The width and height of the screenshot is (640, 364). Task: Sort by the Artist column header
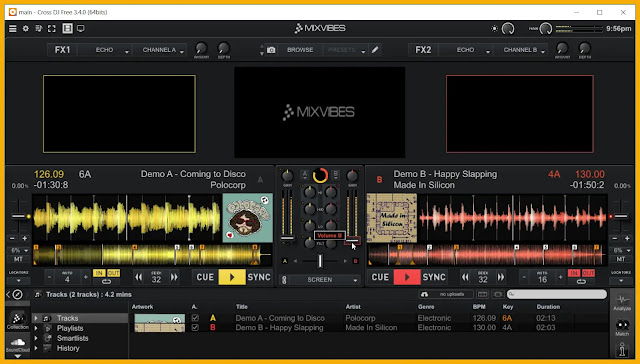(353, 307)
